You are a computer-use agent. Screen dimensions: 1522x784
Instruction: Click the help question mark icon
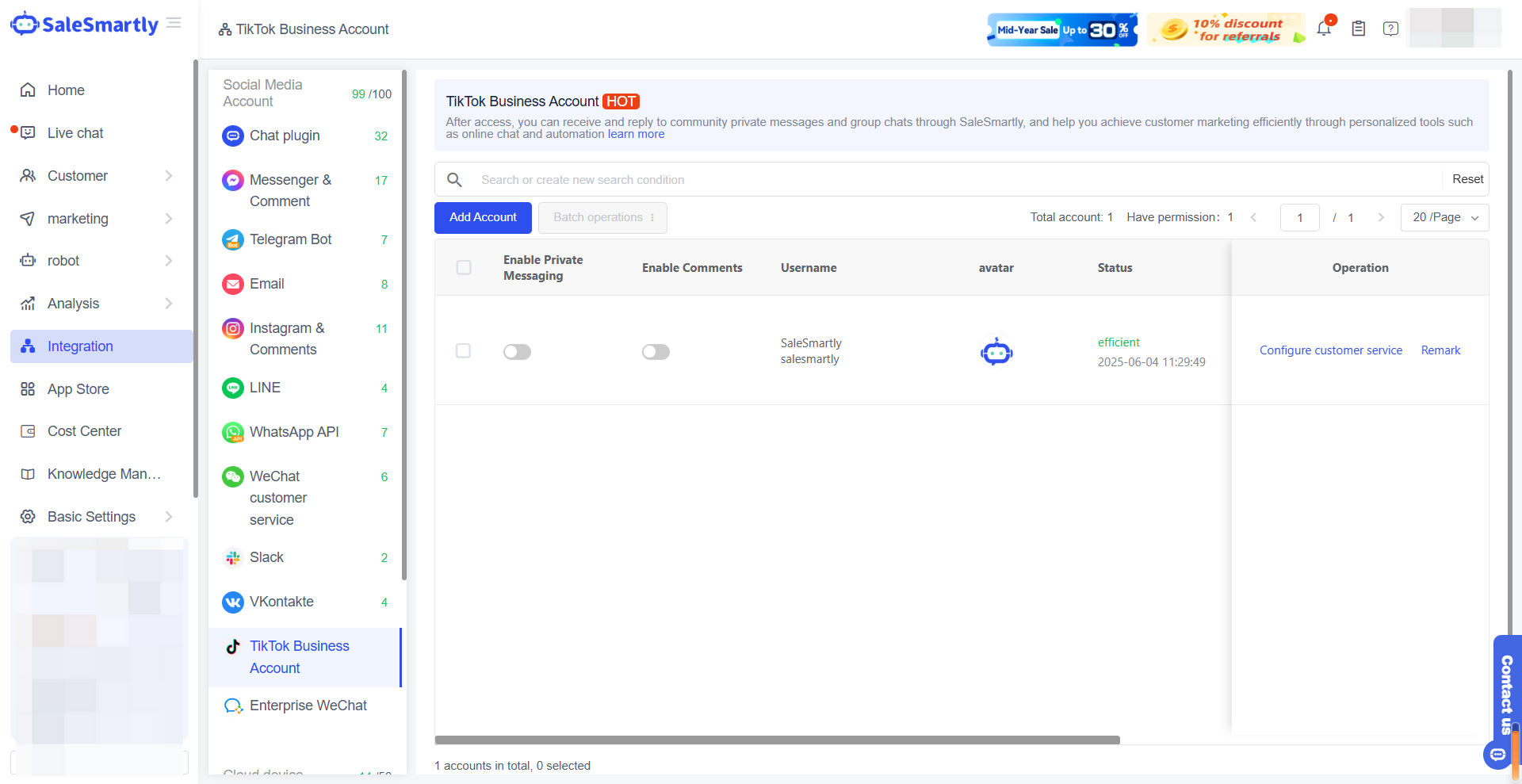tap(1390, 29)
